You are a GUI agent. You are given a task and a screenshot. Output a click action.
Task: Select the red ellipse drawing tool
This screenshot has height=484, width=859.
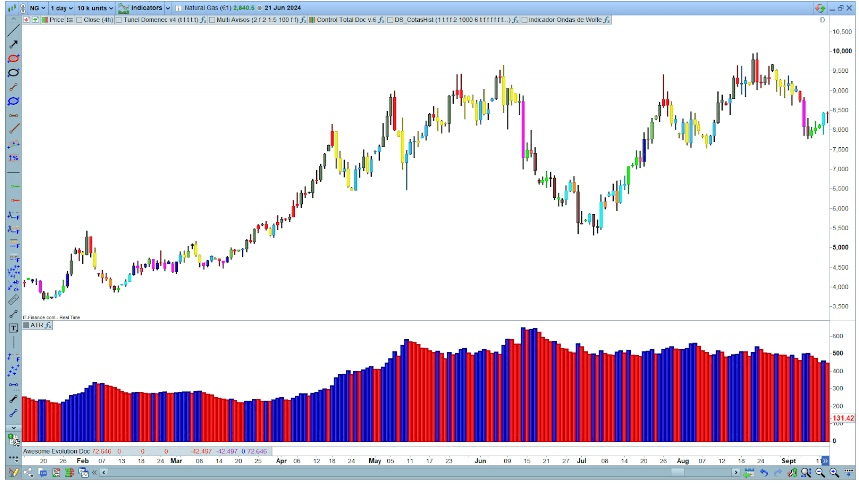[13, 59]
